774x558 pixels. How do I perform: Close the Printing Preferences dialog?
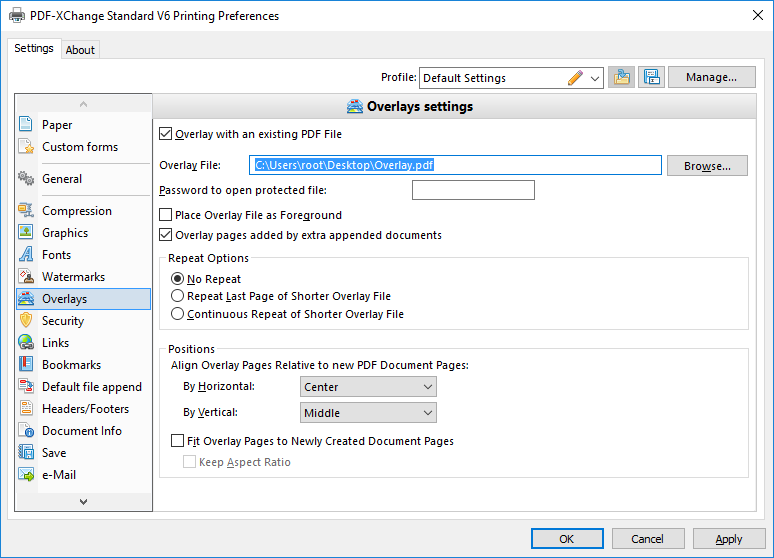coord(758,15)
